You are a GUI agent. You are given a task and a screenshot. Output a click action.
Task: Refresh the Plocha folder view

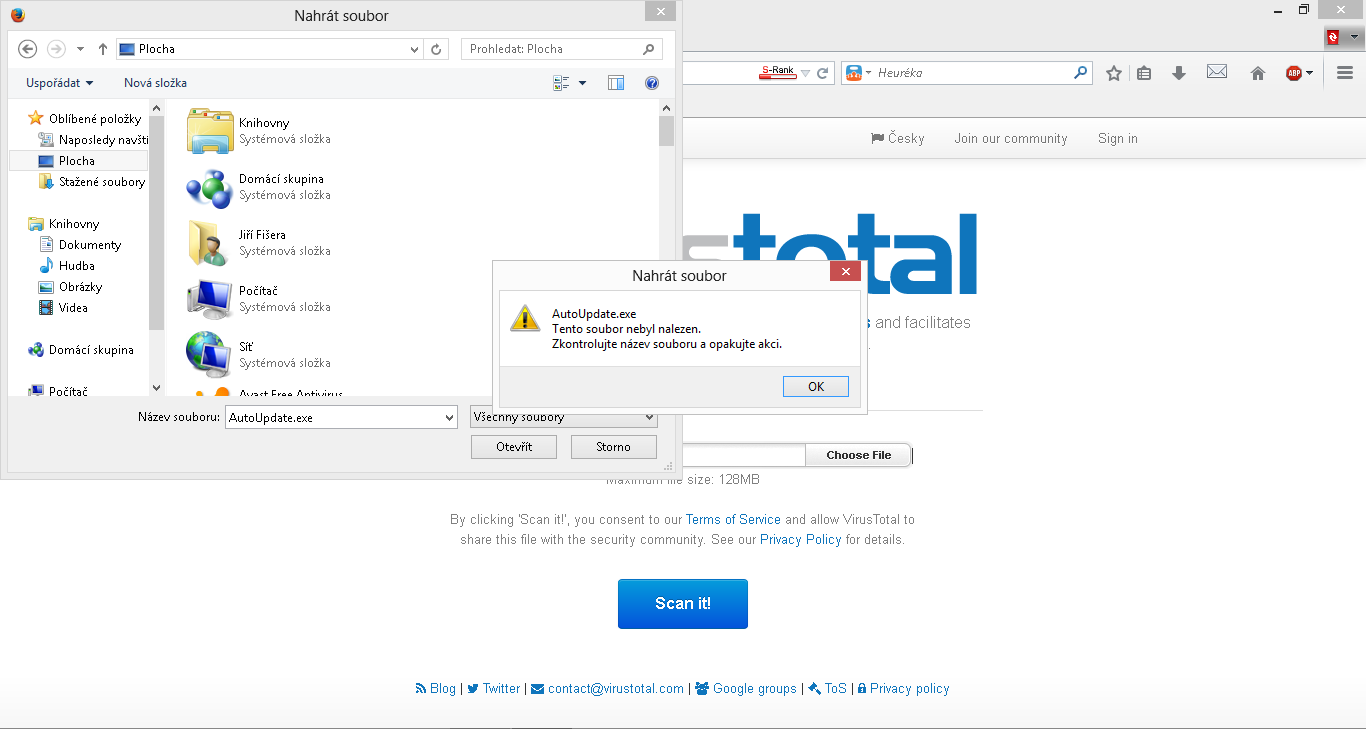click(x=436, y=49)
